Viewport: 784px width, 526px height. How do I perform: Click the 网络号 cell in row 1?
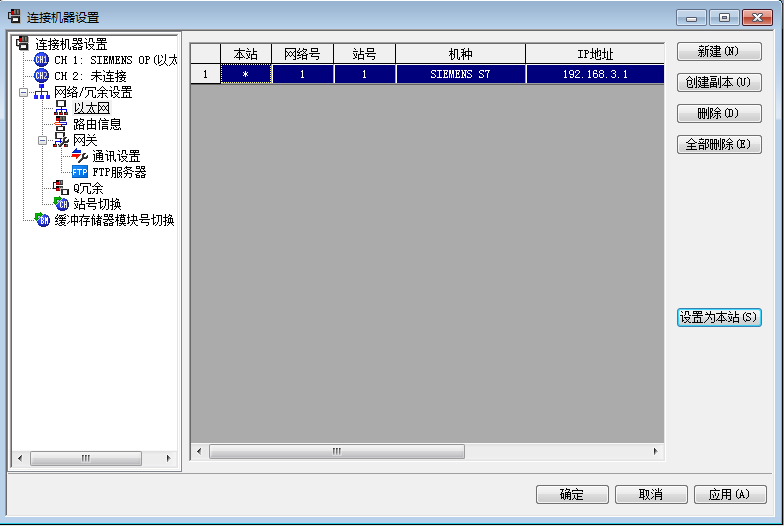pos(302,74)
